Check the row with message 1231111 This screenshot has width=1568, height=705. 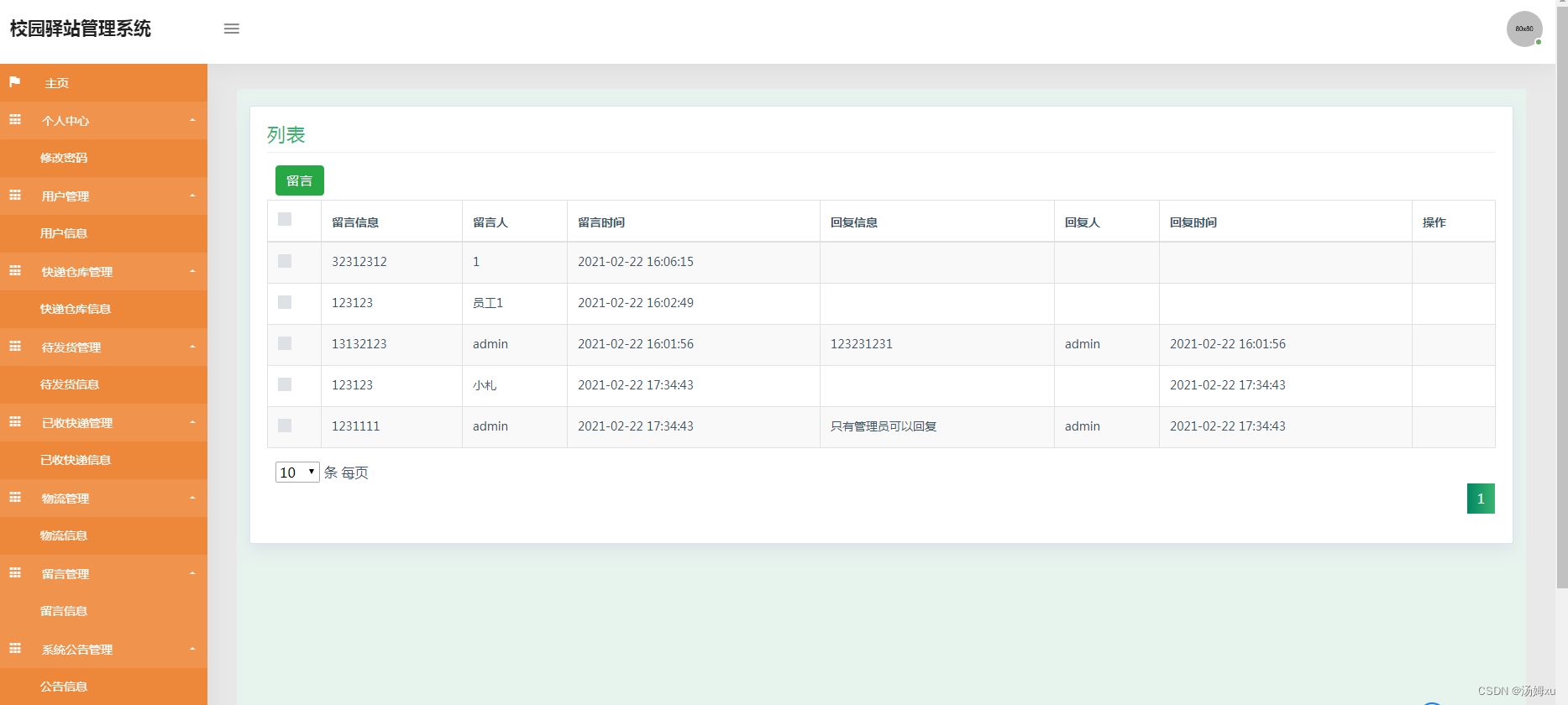(285, 426)
